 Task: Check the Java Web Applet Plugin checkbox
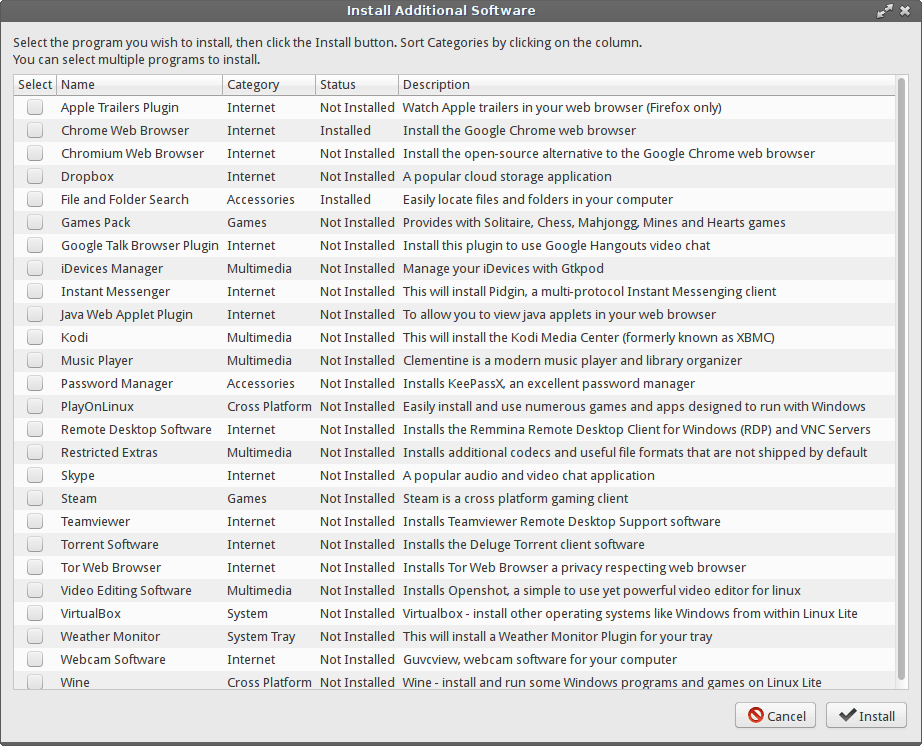[x=35, y=314]
